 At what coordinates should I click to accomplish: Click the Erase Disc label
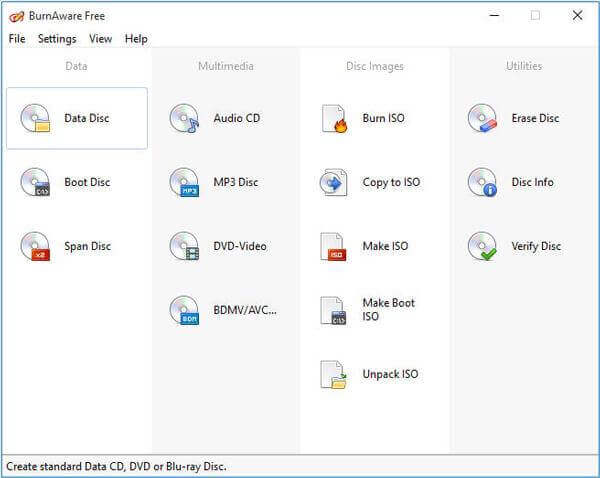coord(535,118)
